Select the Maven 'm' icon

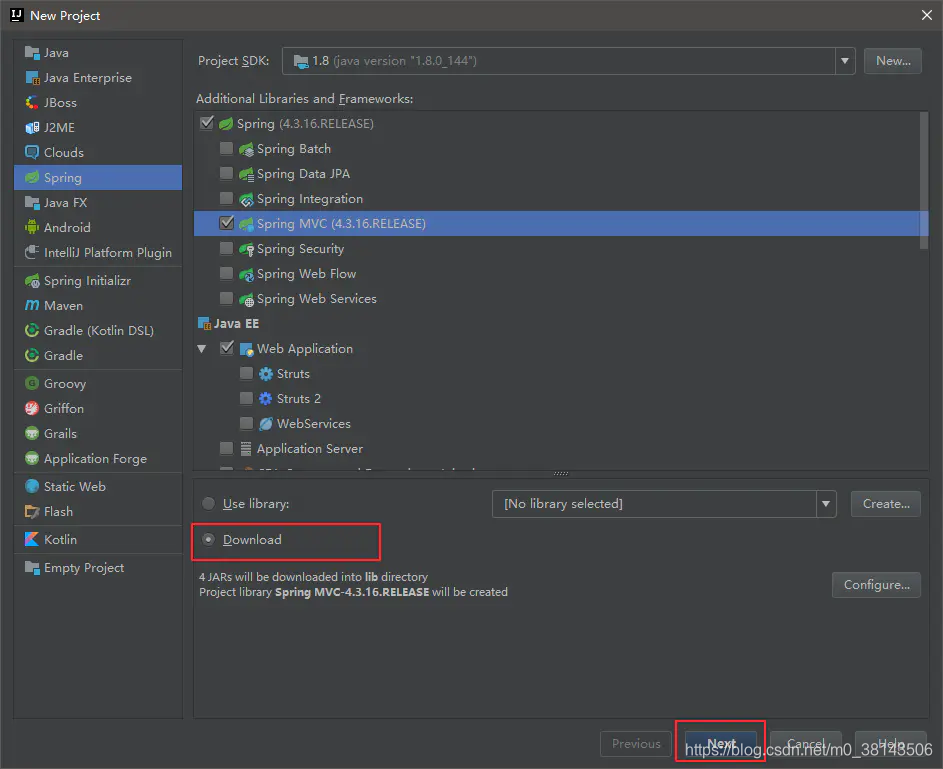(32, 305)
